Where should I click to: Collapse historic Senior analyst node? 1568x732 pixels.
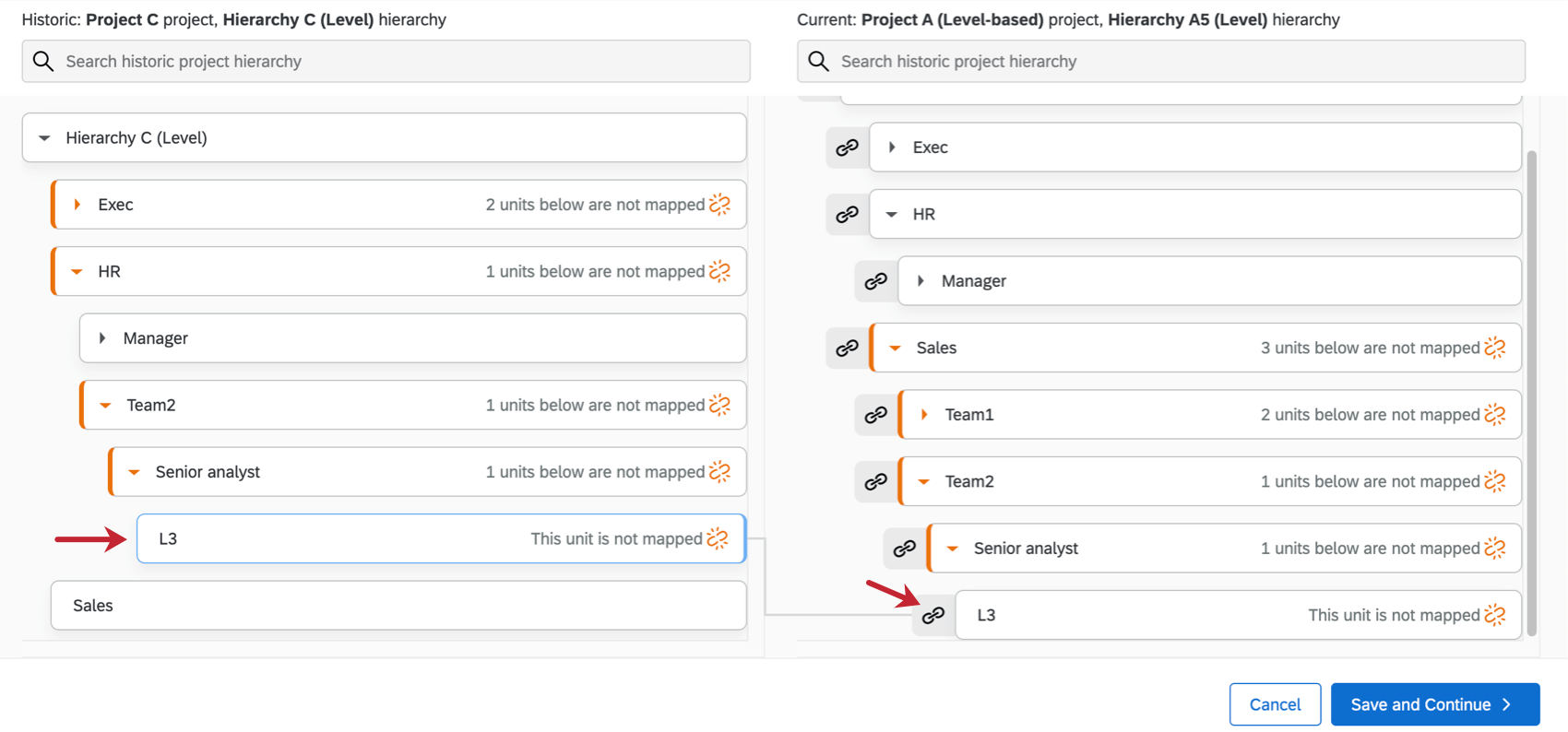135,472
